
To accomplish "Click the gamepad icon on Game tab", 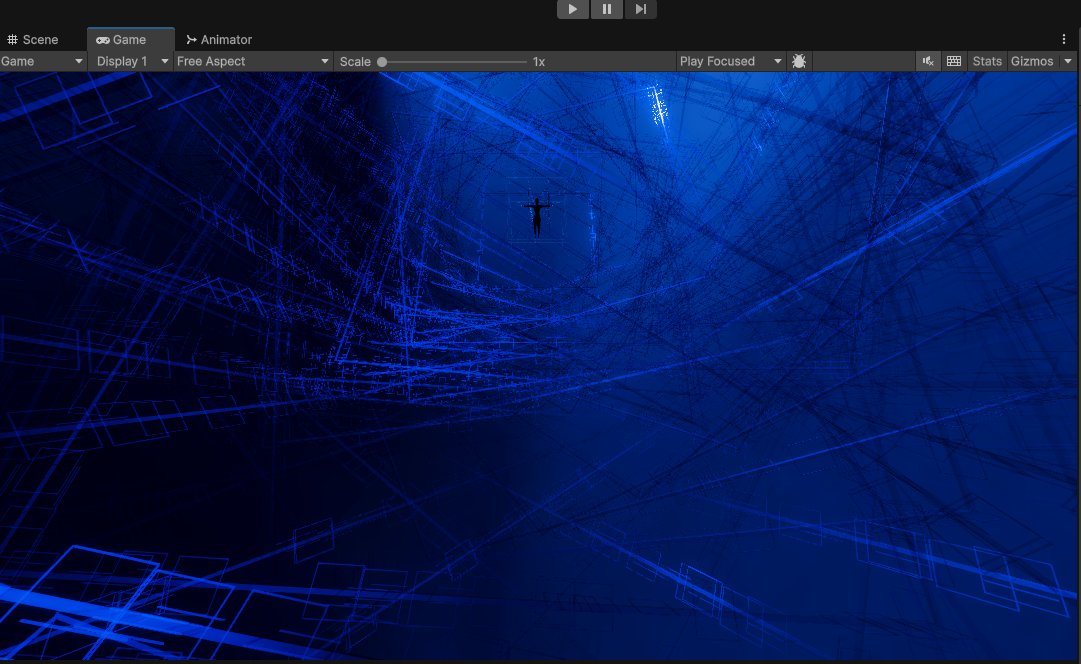I will pos(103,40).
